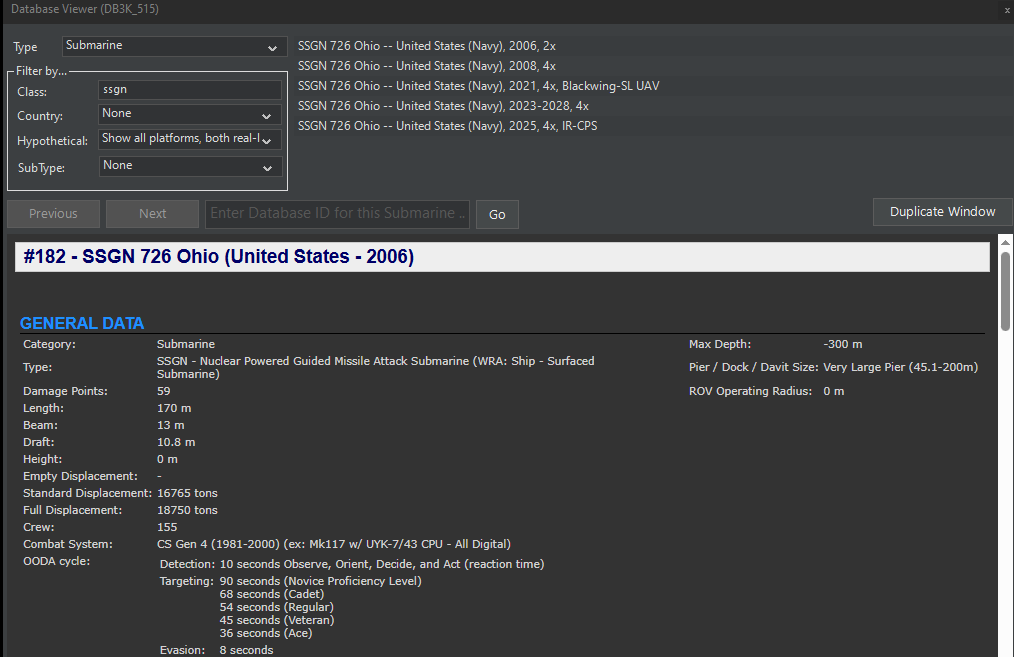Open the SubType filter dropdown
Screen dimensions: 1014x657
(190, 166)
